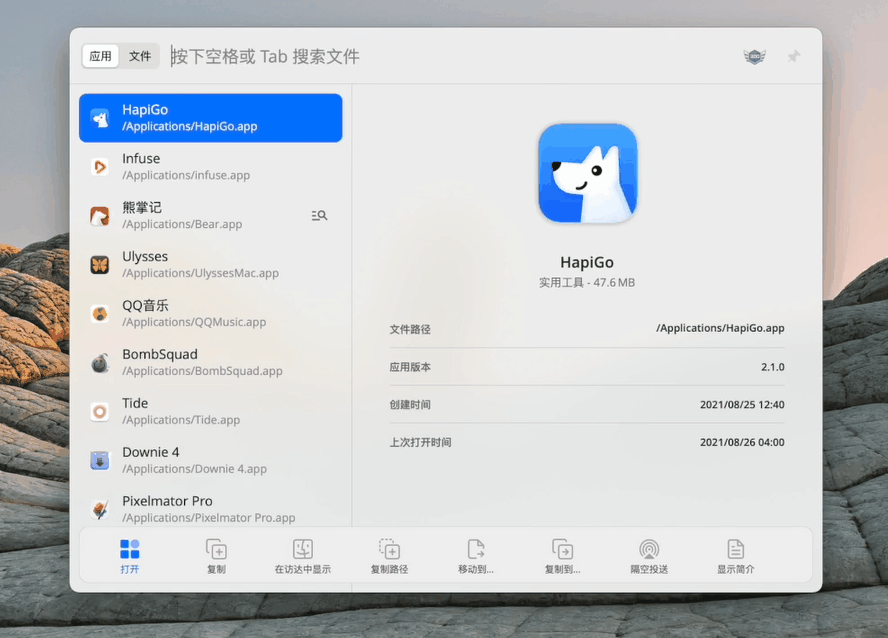Image resolution: width=888 pixels, height=638 pixels.
Task: Click the 复制路径 copy path icon
Action: pos(390,549)
